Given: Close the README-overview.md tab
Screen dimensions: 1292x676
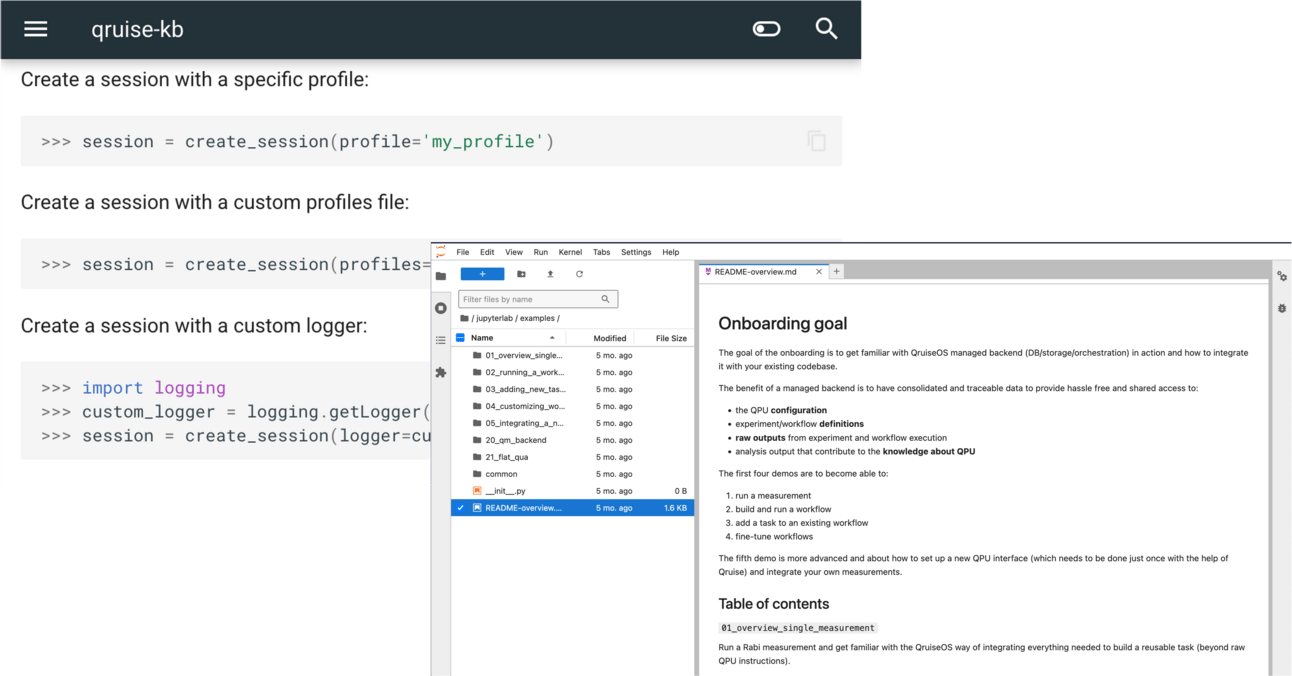Looking at the screenshot, I should [819, 271].
